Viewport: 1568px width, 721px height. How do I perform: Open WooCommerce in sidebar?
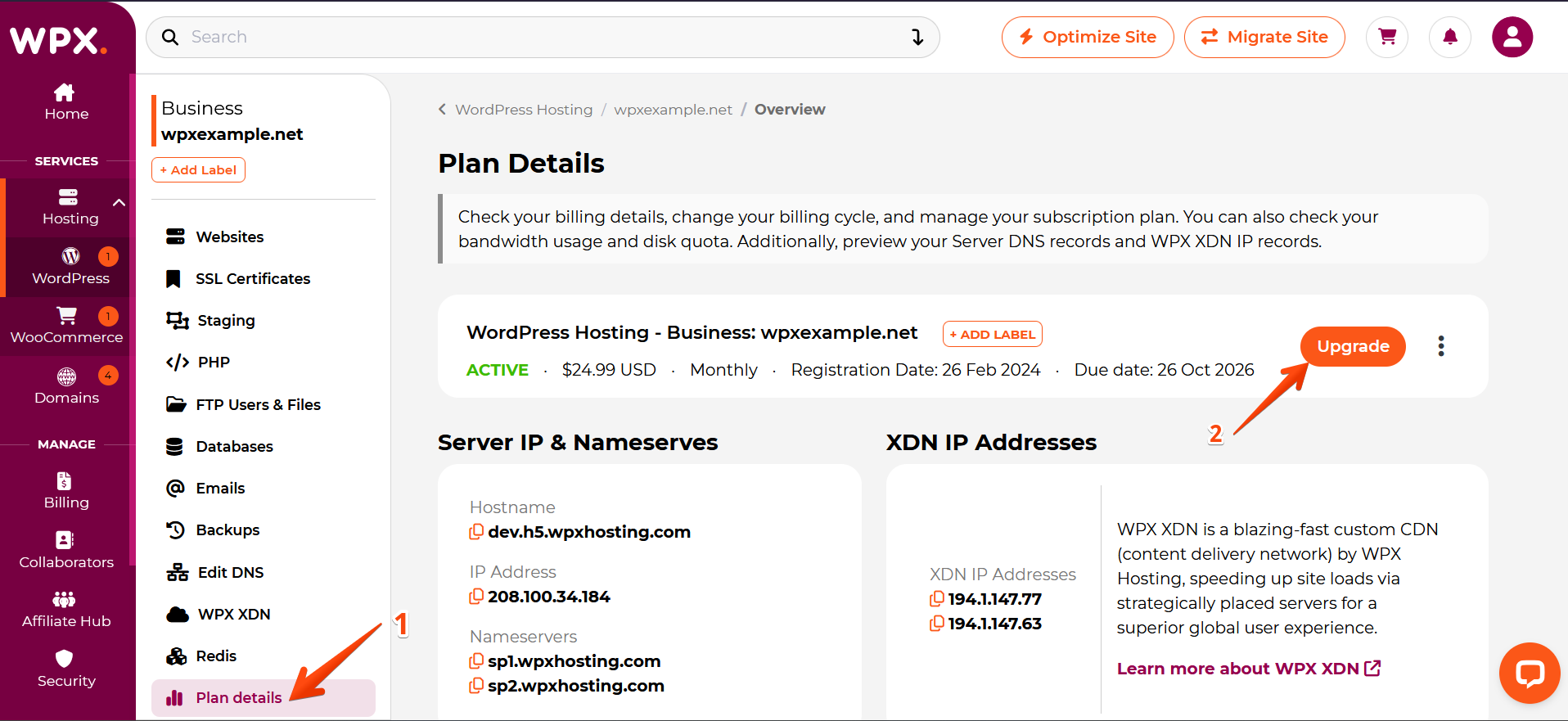click(x=66, y=326)
